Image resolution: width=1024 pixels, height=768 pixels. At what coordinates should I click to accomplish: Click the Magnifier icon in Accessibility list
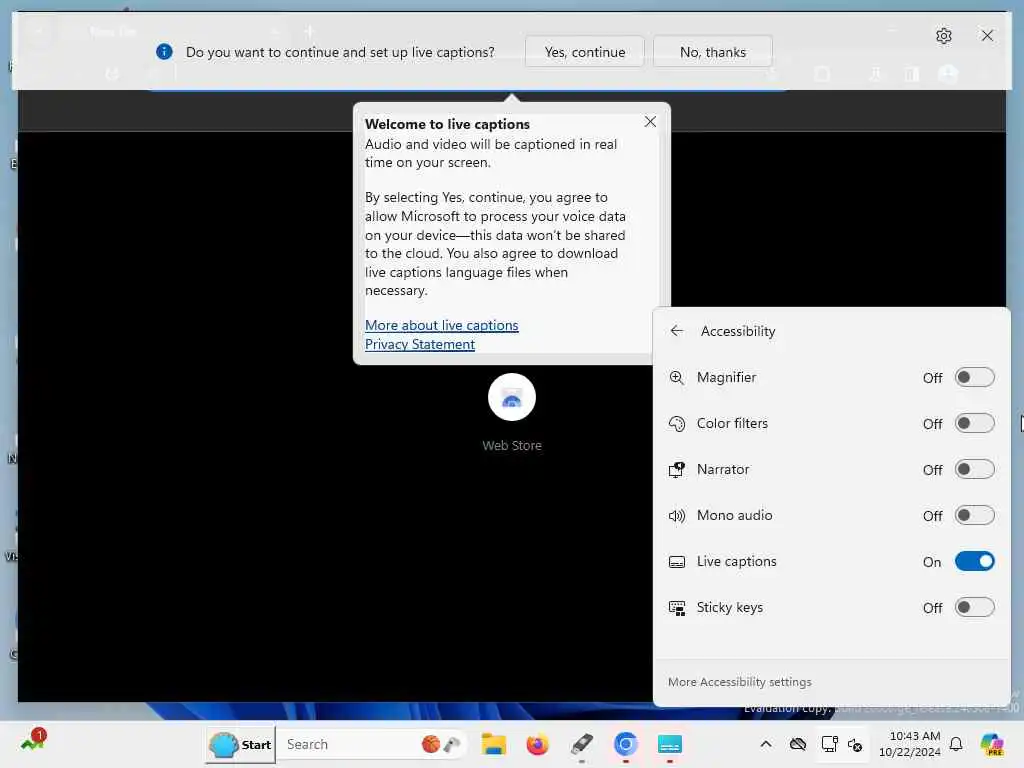[677, 377]
